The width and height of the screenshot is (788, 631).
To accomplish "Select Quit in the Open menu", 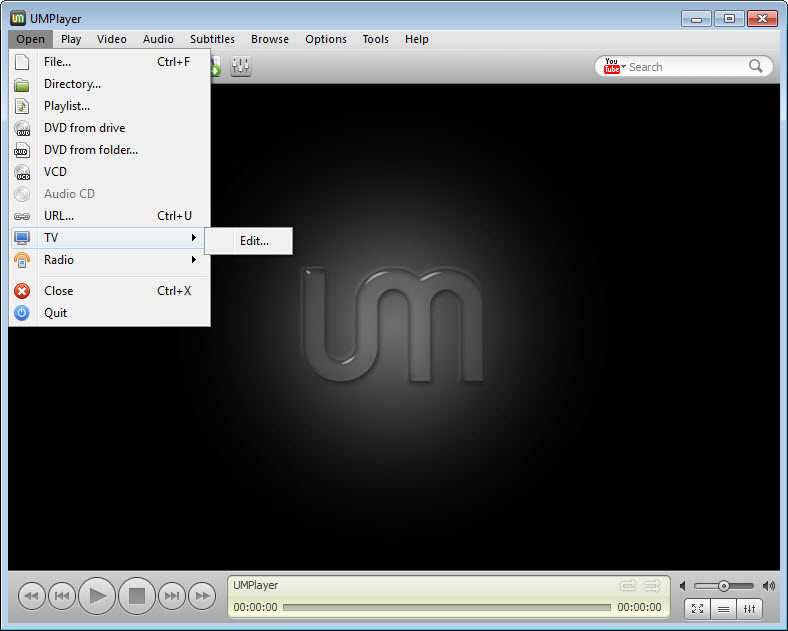I will [110, 313].
